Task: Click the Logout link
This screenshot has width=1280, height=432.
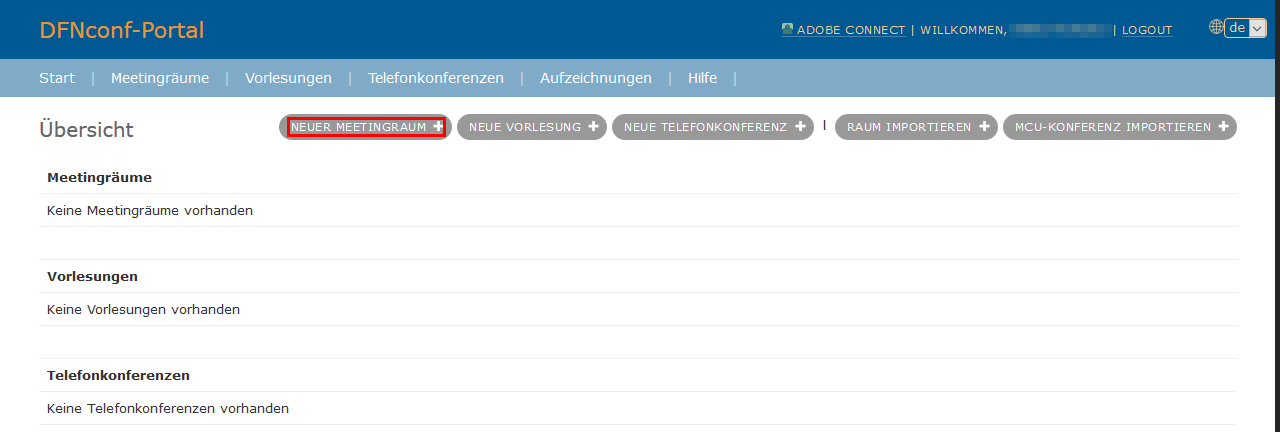Action: pos(1147,31)
